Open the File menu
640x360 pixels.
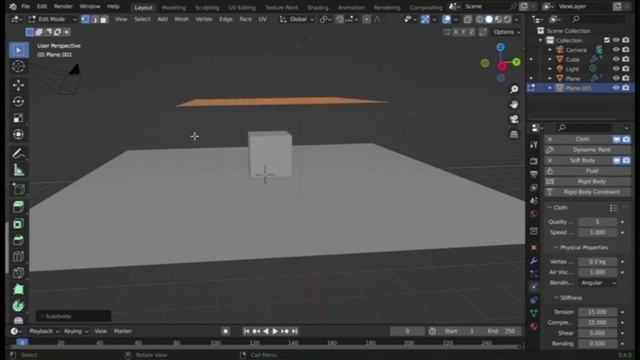tap(25, 7)
